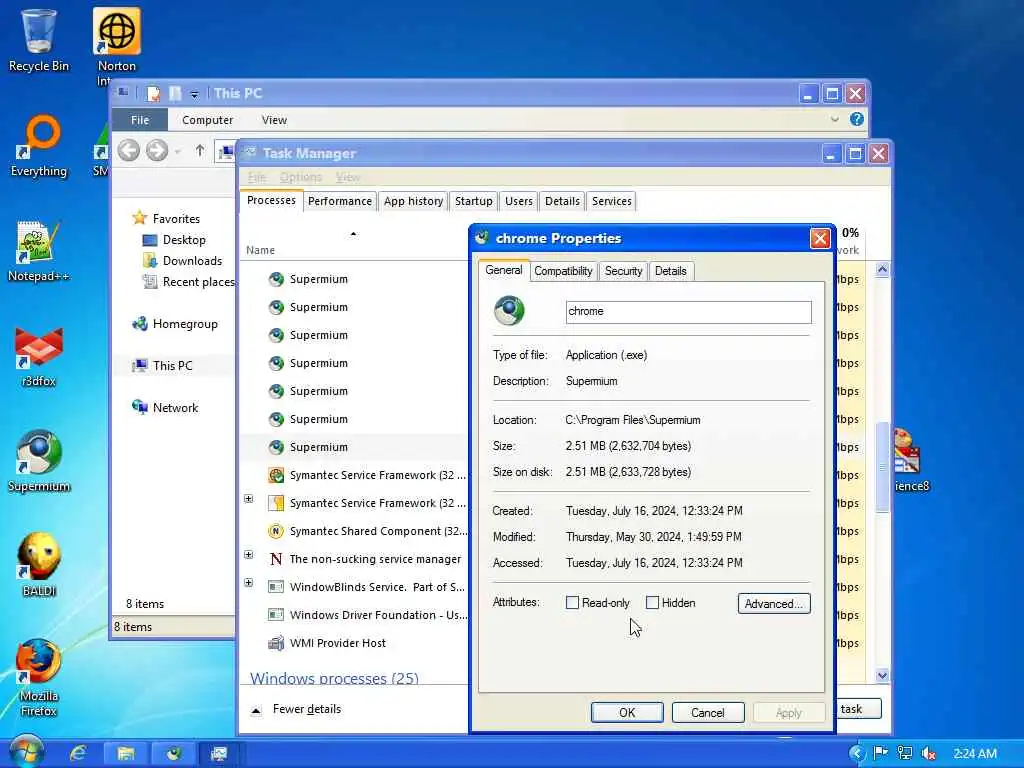Select Network in the navigation pane

pyautogui.click(x=165, y=408)
